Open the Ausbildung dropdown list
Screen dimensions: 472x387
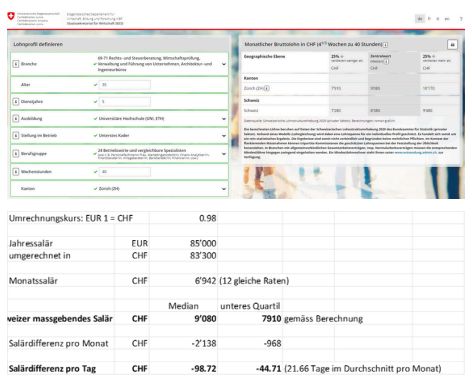[x=224, y=118]
